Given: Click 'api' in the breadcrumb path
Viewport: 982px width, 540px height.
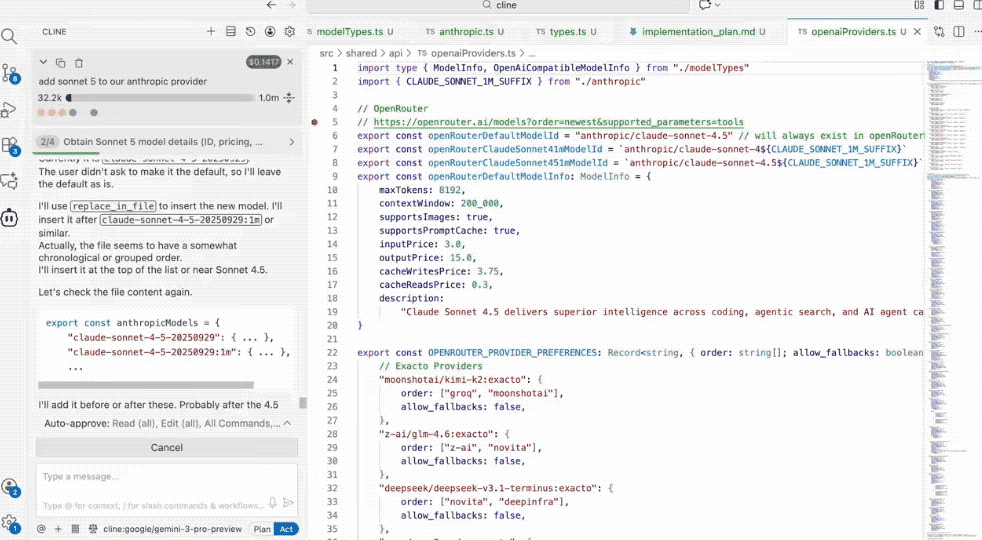Looking at the screenshot, I should click(396, 53).
